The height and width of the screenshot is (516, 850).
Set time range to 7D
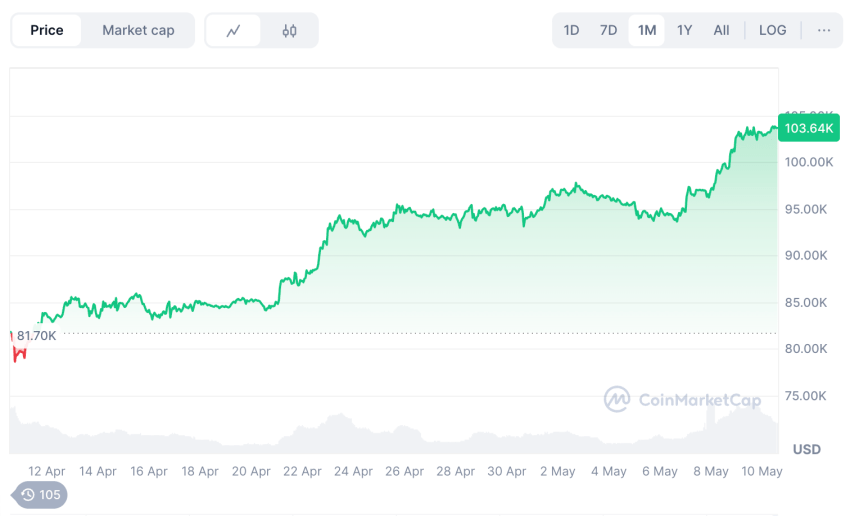[x=608, y=30]
